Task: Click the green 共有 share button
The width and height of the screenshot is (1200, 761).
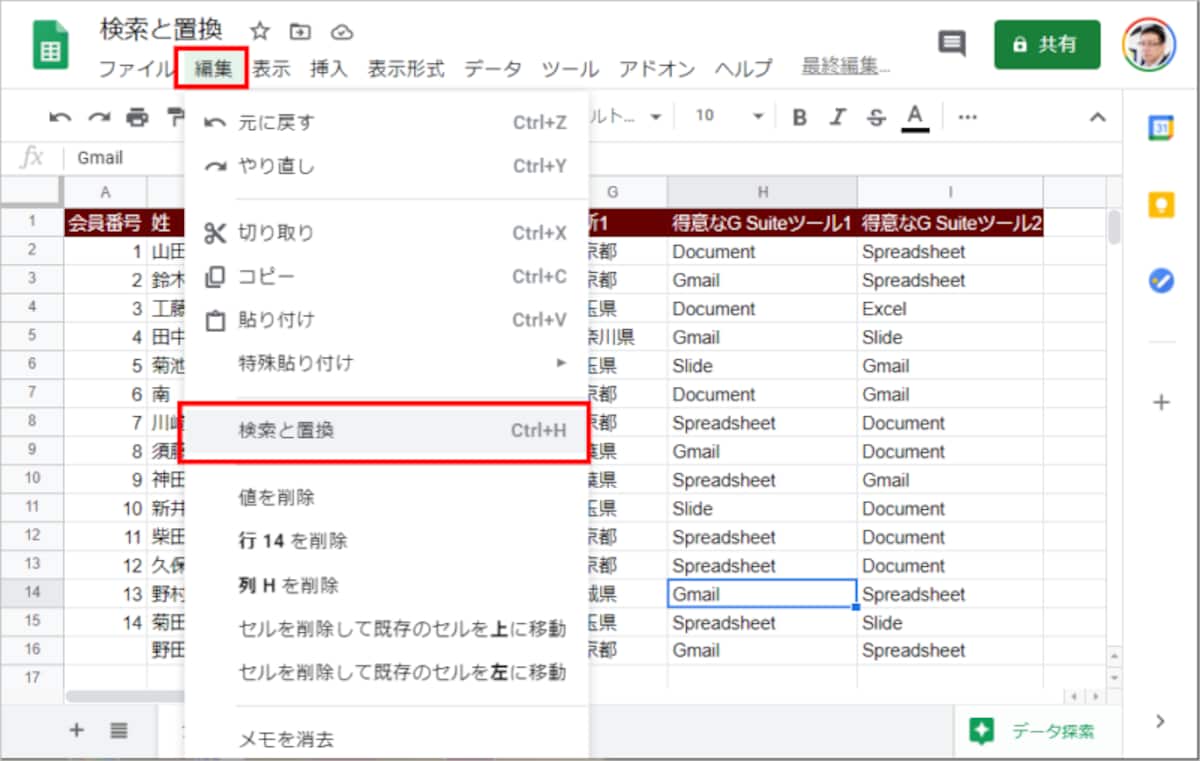Action: (x=1047, y=45)
